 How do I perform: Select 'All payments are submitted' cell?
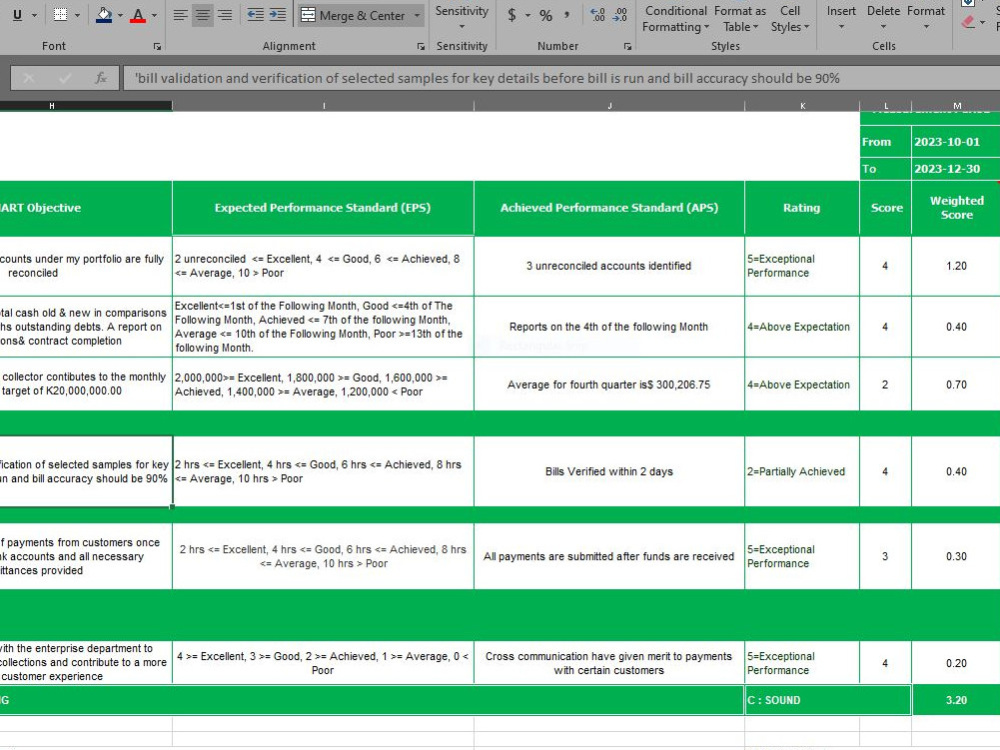pyautogui.click(x=609, y=556)
